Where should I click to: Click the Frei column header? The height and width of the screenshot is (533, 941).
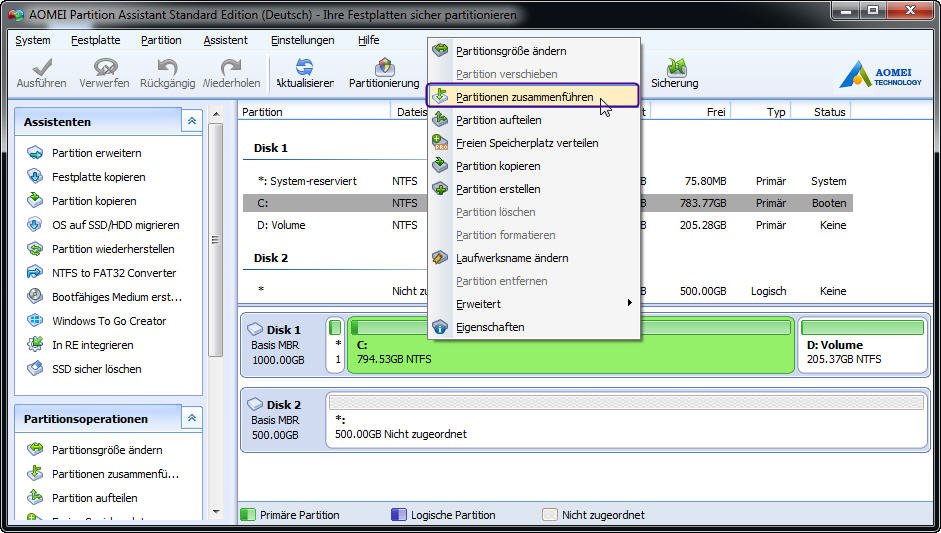(691, 112)
